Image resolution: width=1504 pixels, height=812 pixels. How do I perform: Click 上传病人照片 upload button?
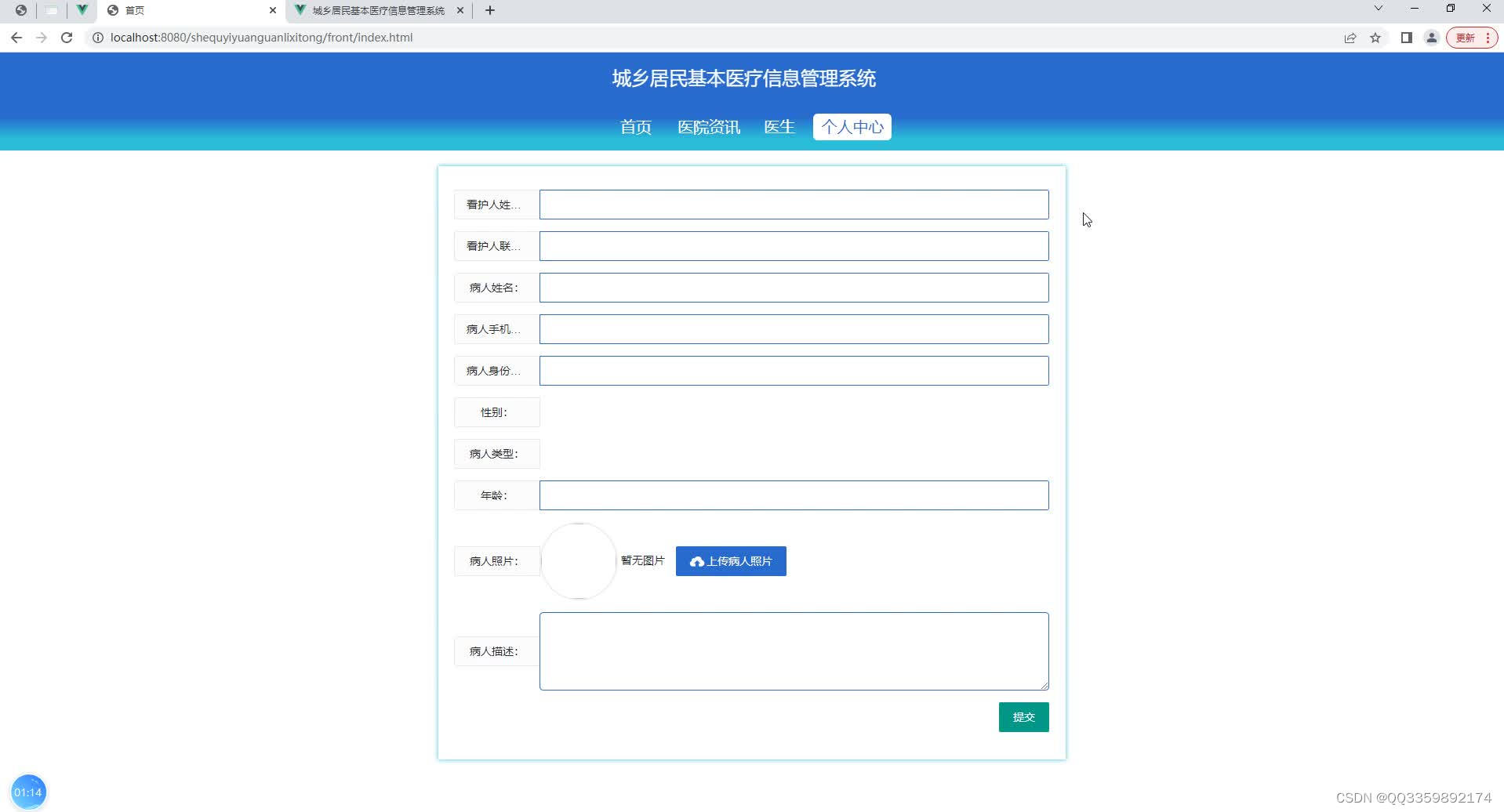tap(731, 561)
